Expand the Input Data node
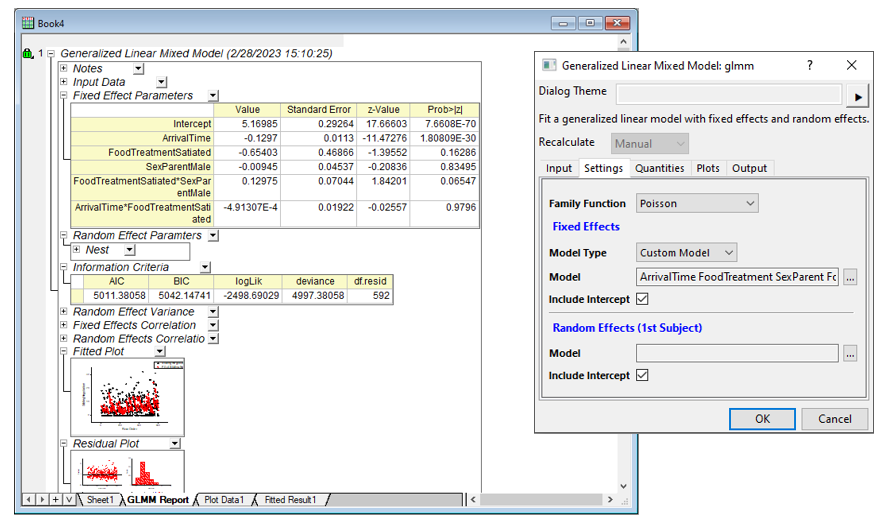 (x=64, y=82)
